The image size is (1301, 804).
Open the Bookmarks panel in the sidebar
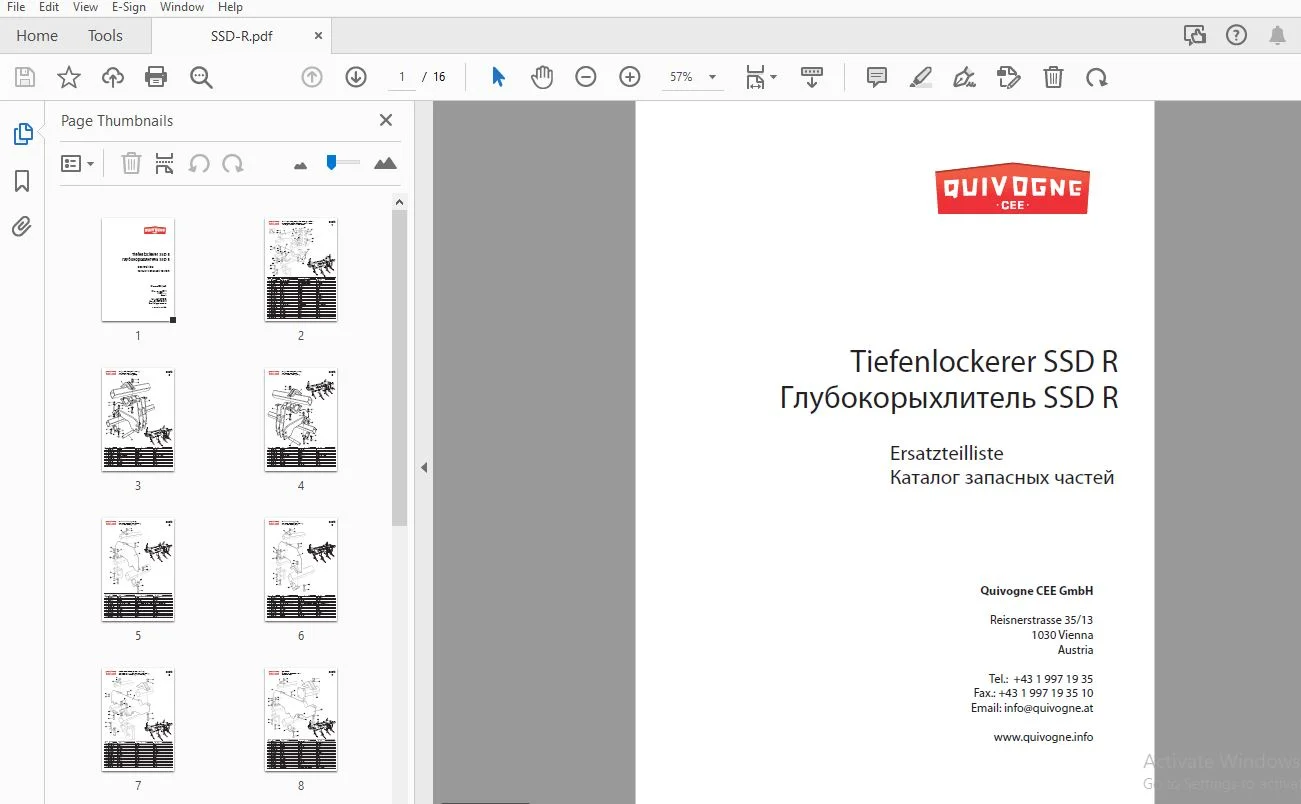coord(22,181)
